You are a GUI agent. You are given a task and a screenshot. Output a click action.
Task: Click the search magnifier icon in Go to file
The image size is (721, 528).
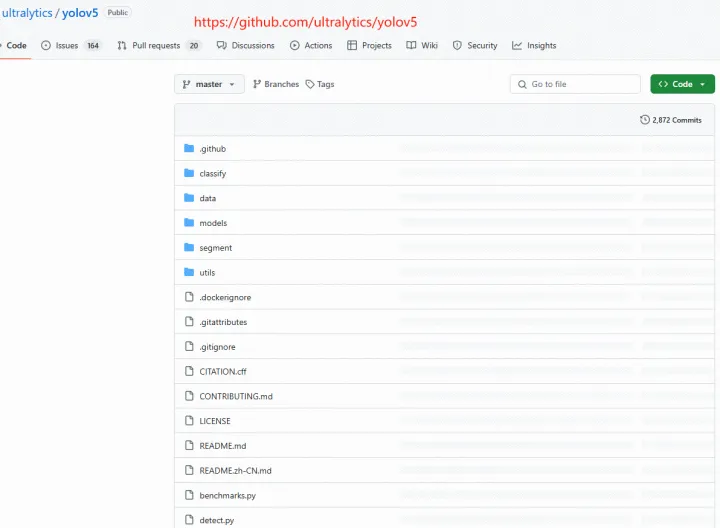[x=522, y=84]
